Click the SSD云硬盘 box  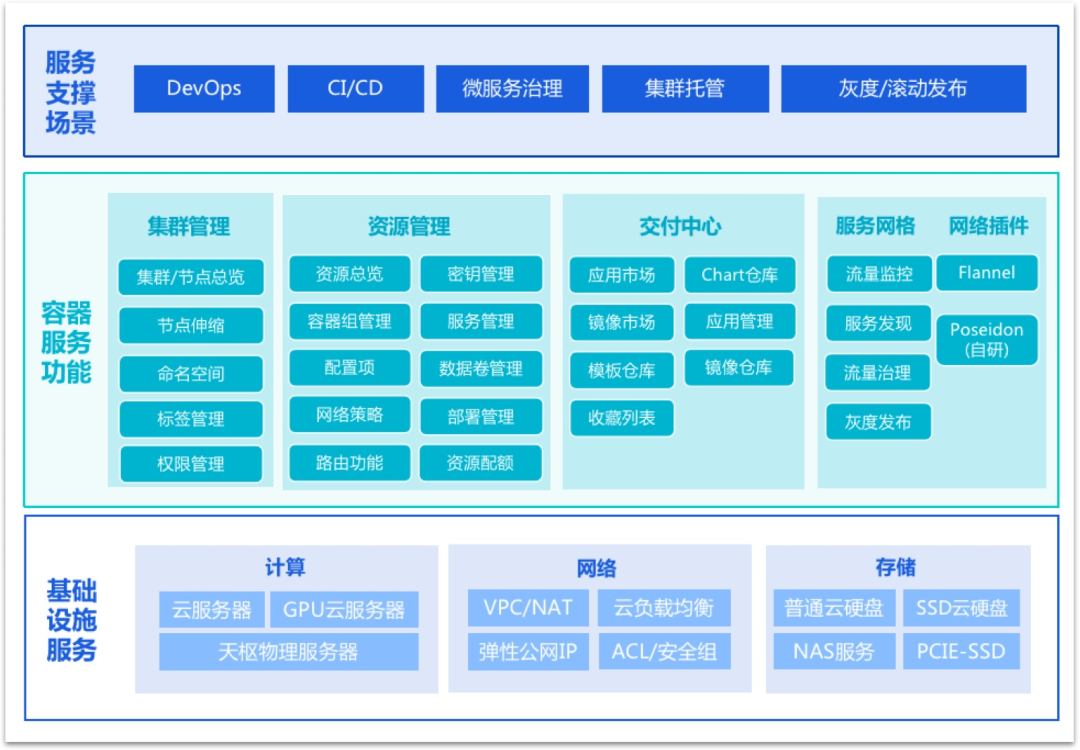click(x=962, y=607)
